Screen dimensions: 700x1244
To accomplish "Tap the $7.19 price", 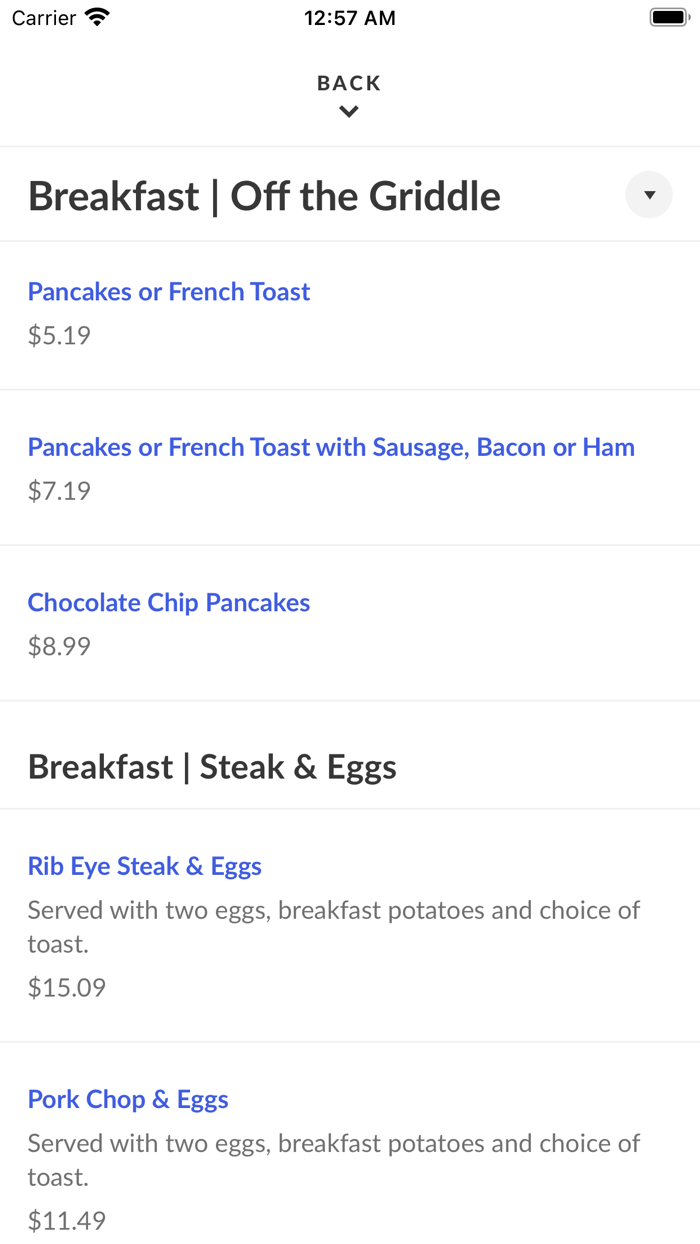I will click(59, 491).
